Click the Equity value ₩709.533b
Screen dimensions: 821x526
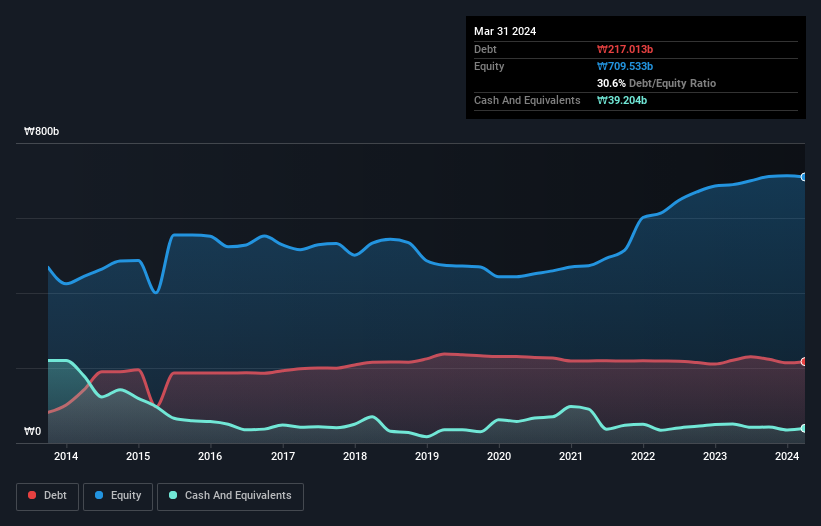[625, 66]
